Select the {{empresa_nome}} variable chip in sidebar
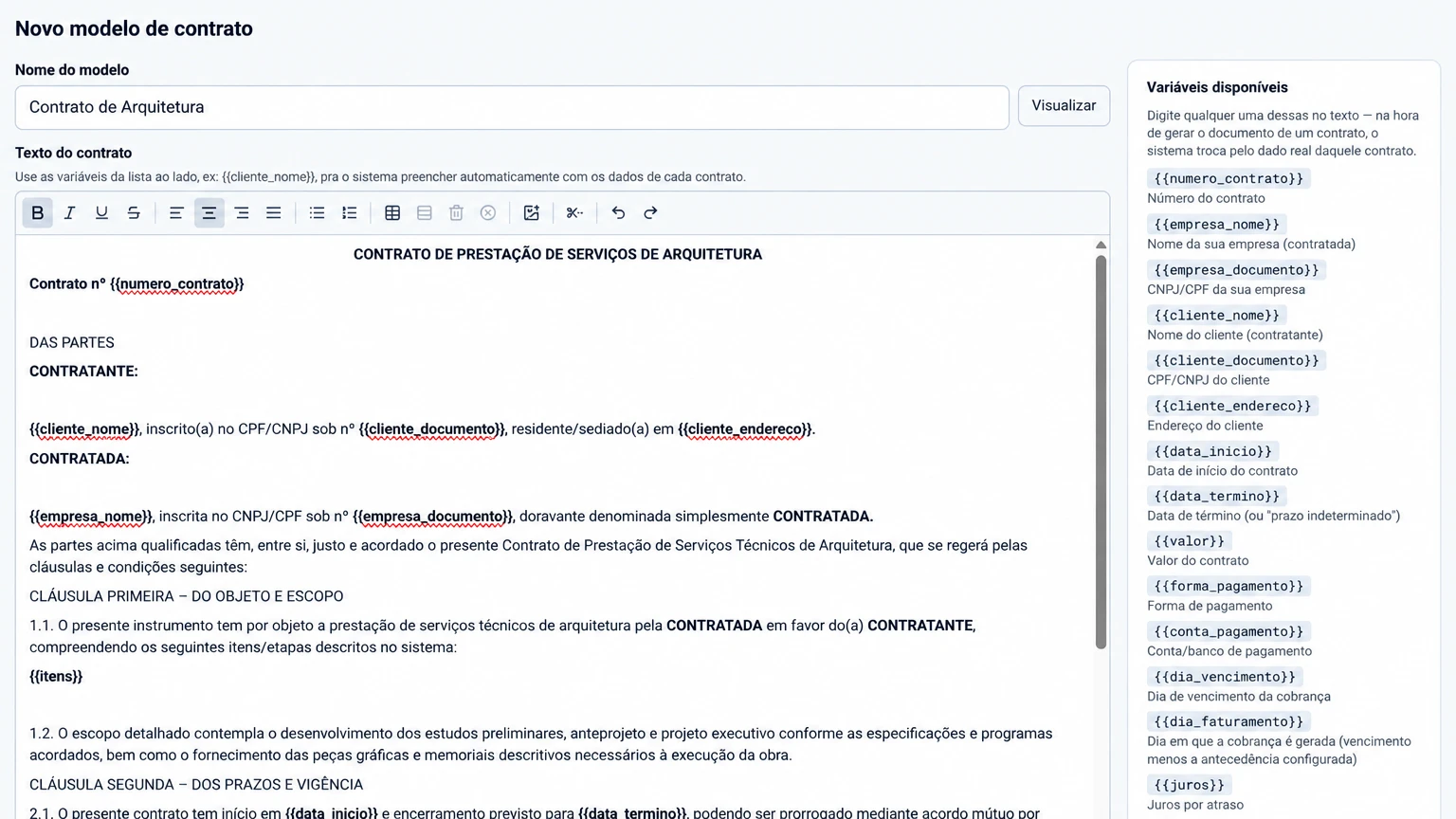Image resolution: width=1456 pixels, height=819 pixels. pyautogui.click(x=1217, y=225)
